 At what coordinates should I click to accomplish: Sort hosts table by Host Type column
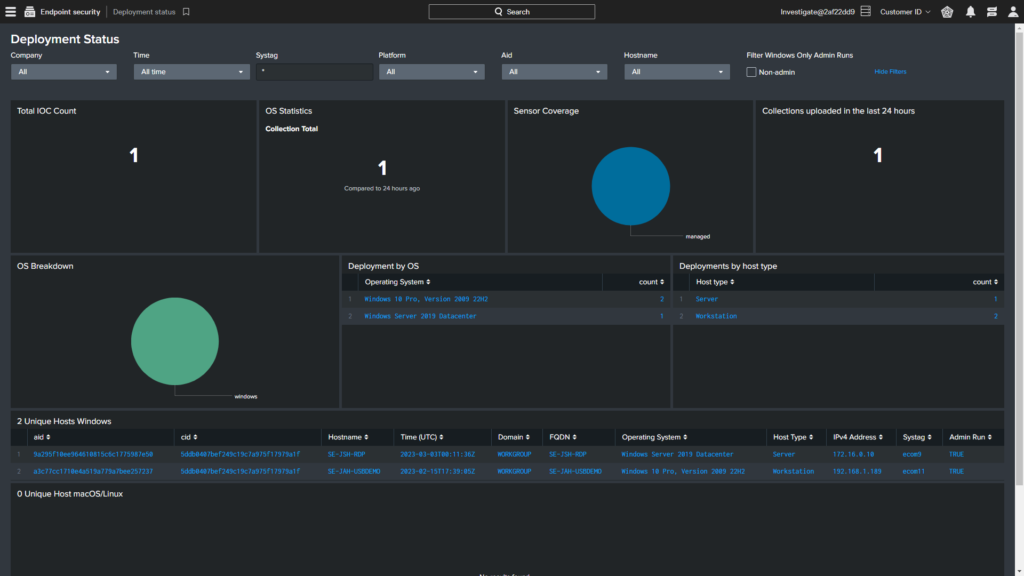793,437
